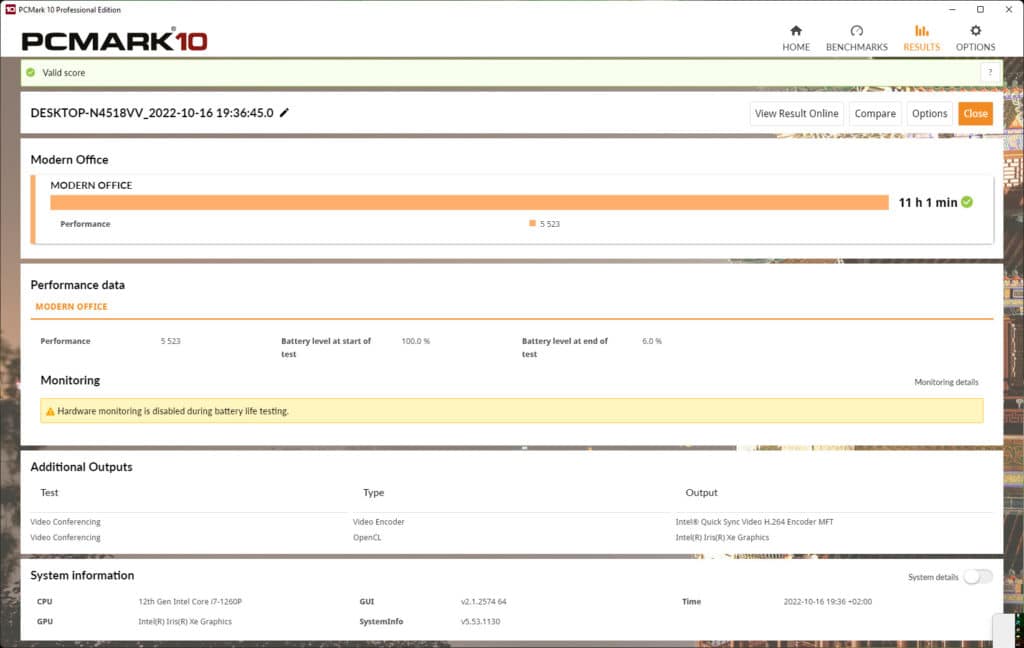Screen dimensions: 1024x648
Task: Click the orange Performance legend square
Action: tap(532, 223)
